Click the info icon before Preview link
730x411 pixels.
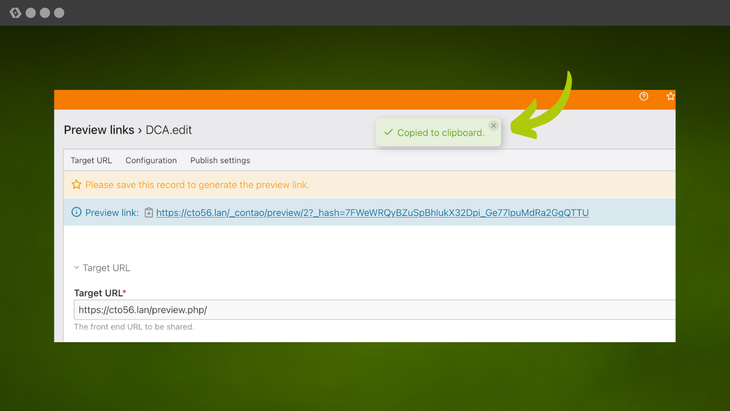pos(77,213)
